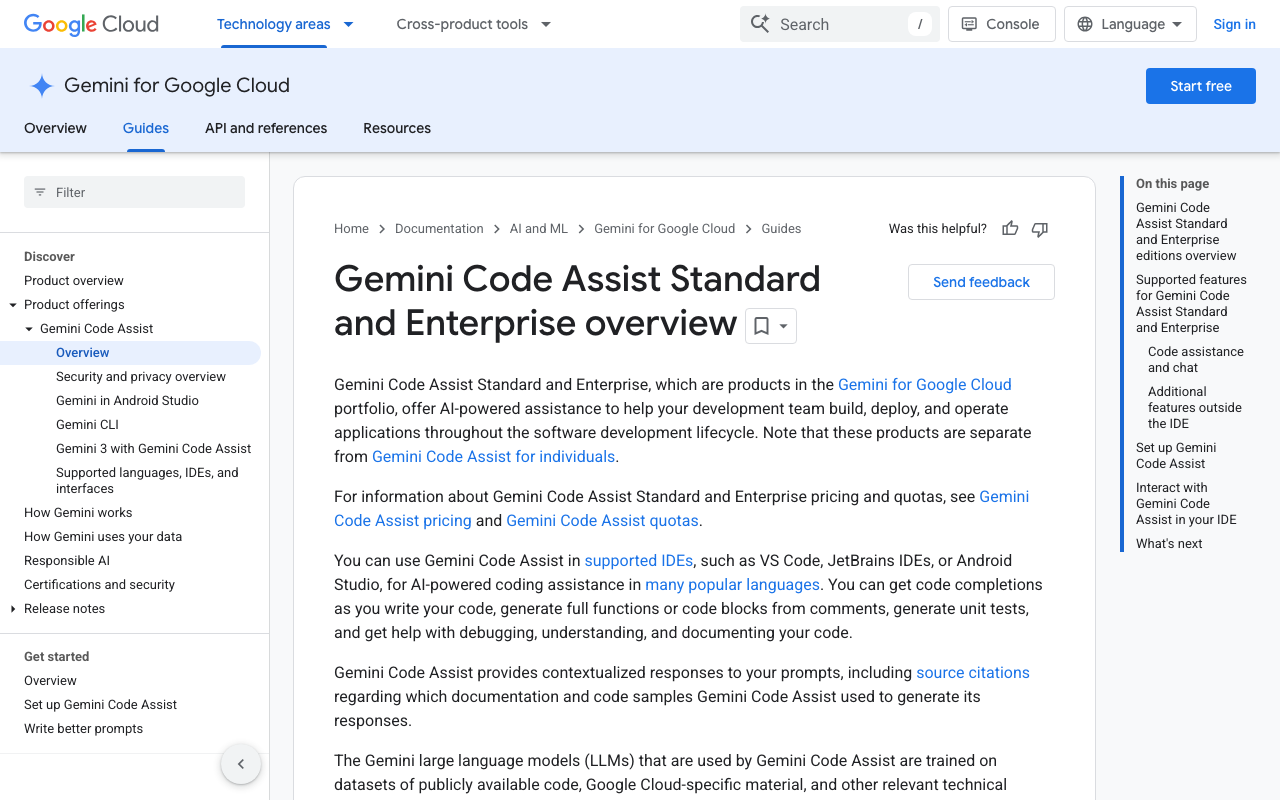1280x800 pixels.
Task: Click the Send feedback button
Action: coord(981,282)
